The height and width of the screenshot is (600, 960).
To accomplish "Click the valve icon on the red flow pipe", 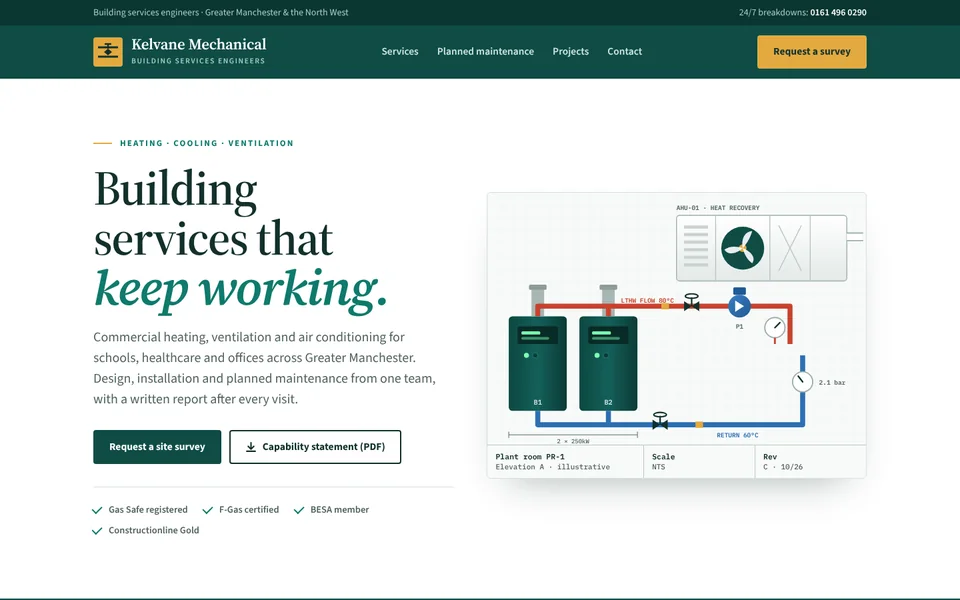I will pos(691,302).
